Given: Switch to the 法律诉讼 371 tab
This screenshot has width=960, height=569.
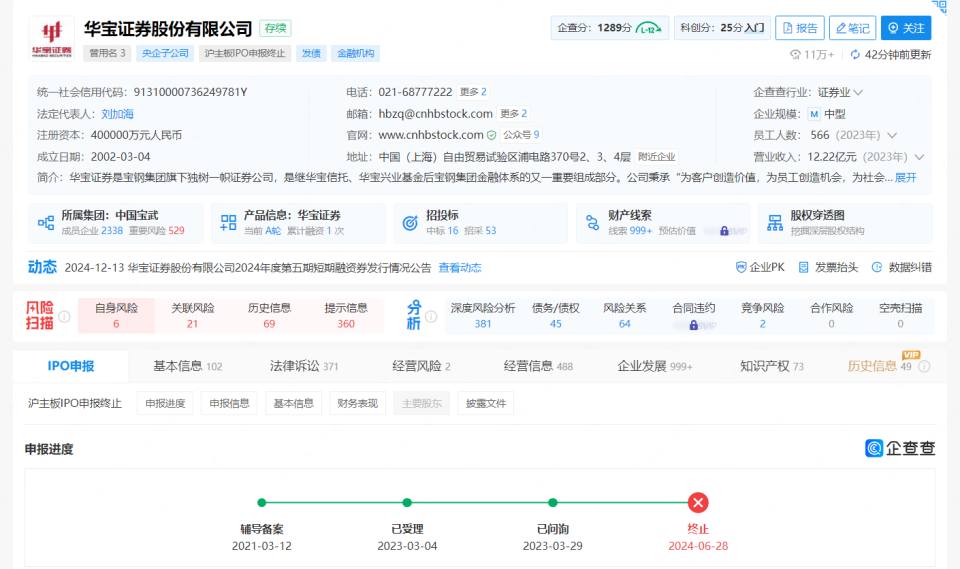Looking at the screenshot, I should [x=304, y=366].
